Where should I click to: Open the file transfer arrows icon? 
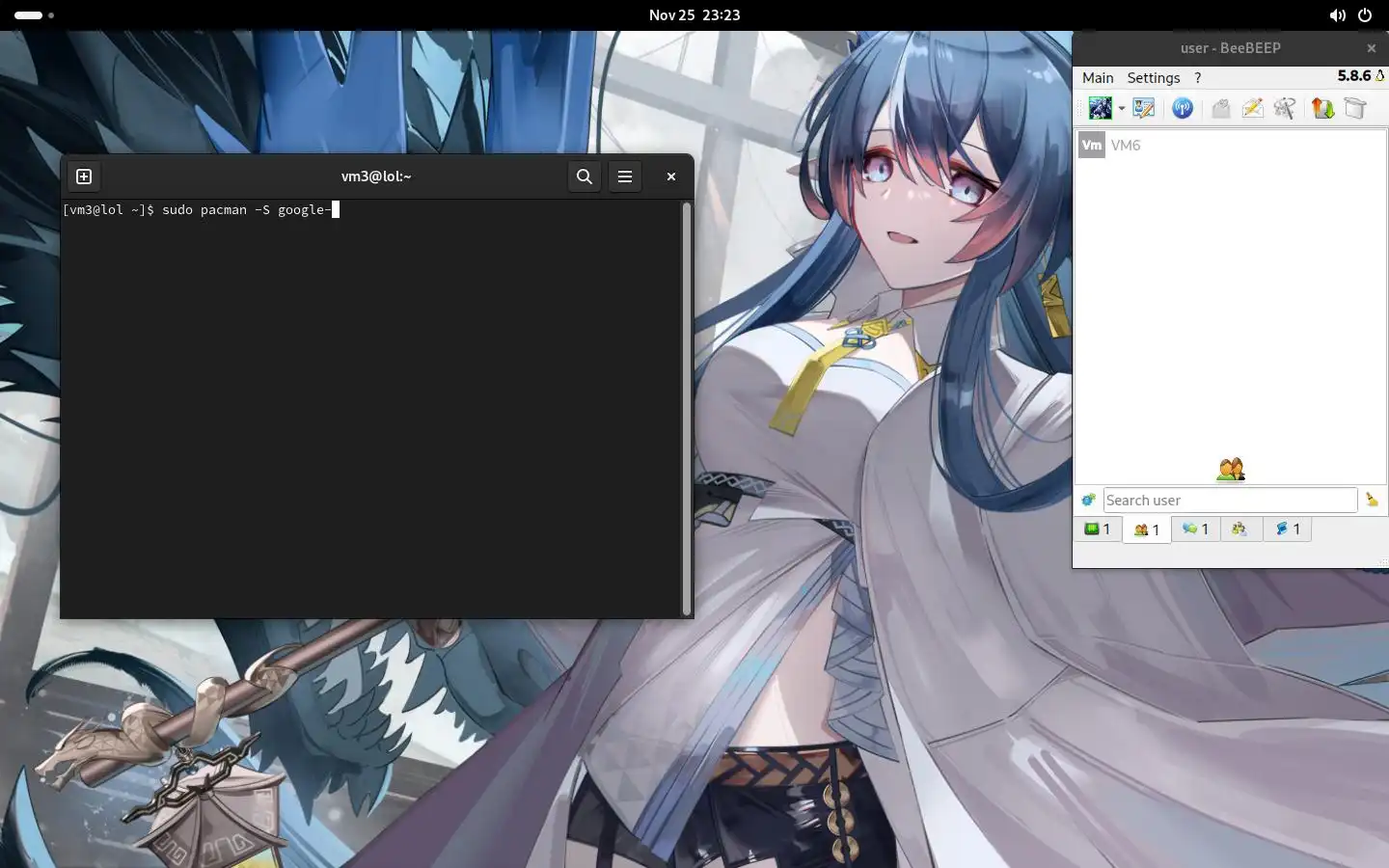click(1322, 108)
